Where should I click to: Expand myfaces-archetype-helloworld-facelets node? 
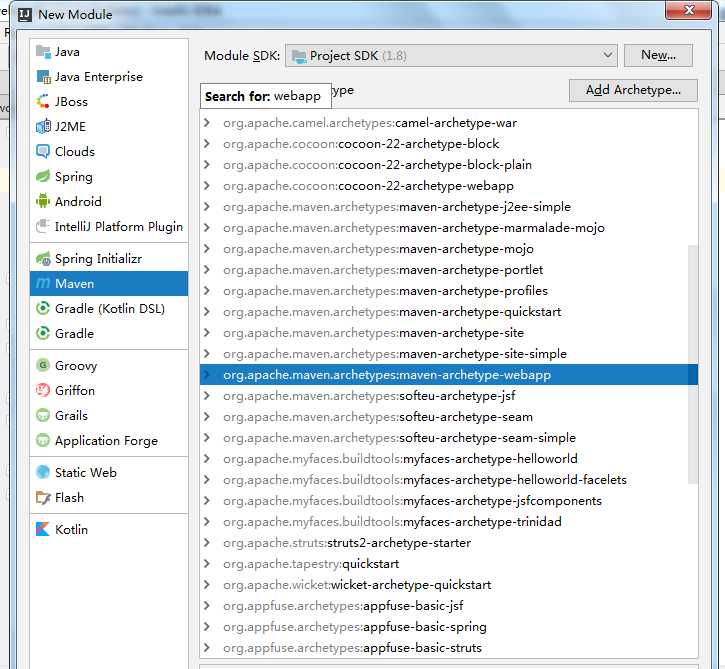[207, 480]
